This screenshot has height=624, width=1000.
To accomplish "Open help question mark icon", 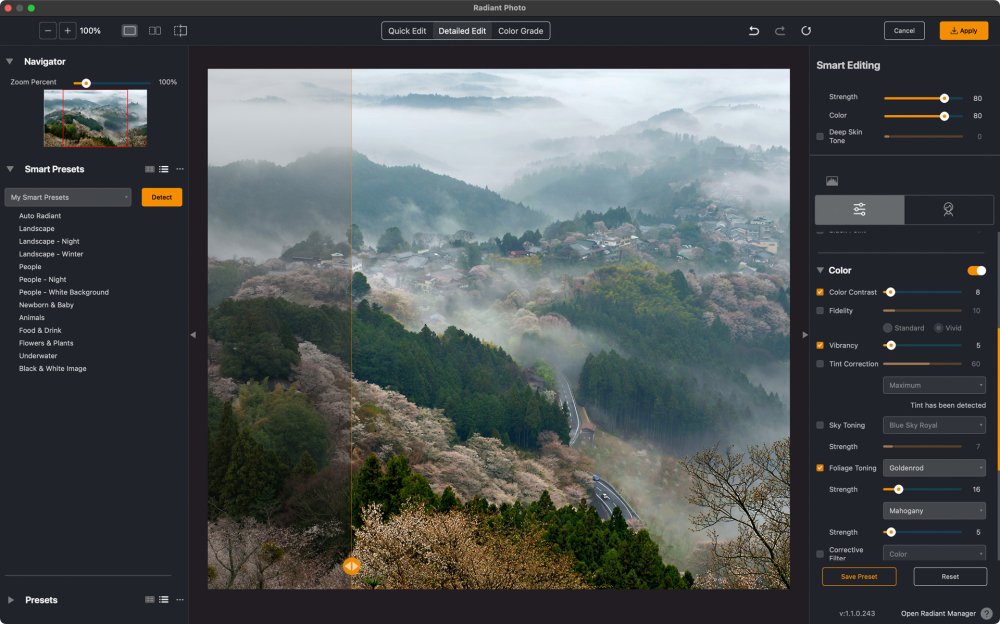I will [x=987, y=613].
